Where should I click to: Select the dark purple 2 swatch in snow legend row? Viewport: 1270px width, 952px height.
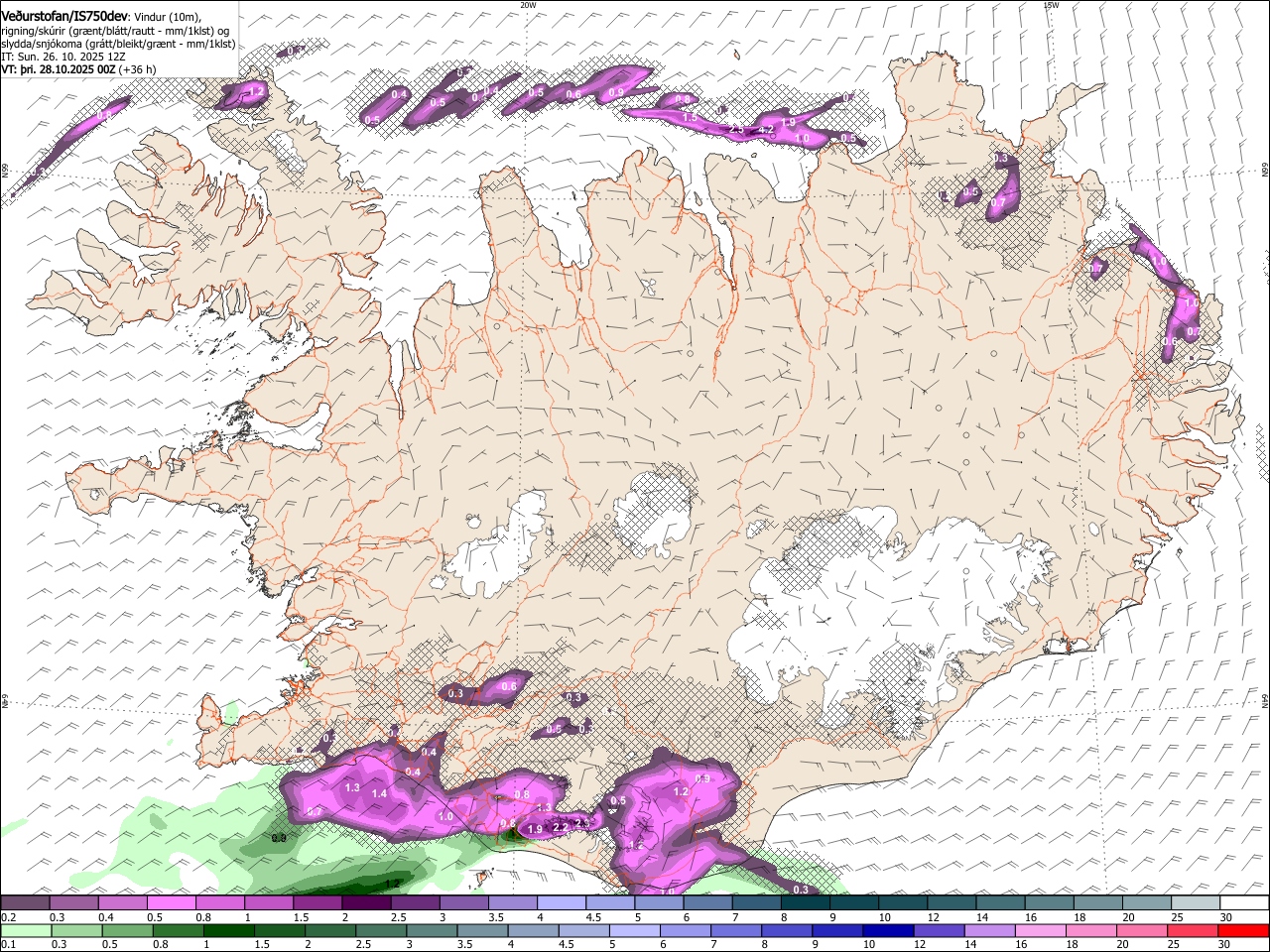(x=366, y=902)
